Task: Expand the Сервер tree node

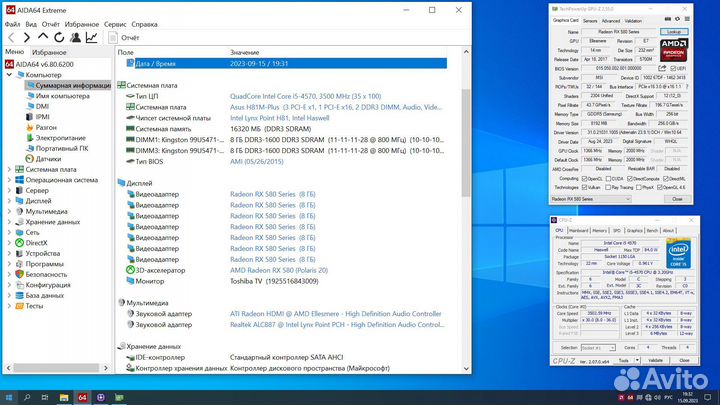Action: pyautogui.click(x=9, y=190)
